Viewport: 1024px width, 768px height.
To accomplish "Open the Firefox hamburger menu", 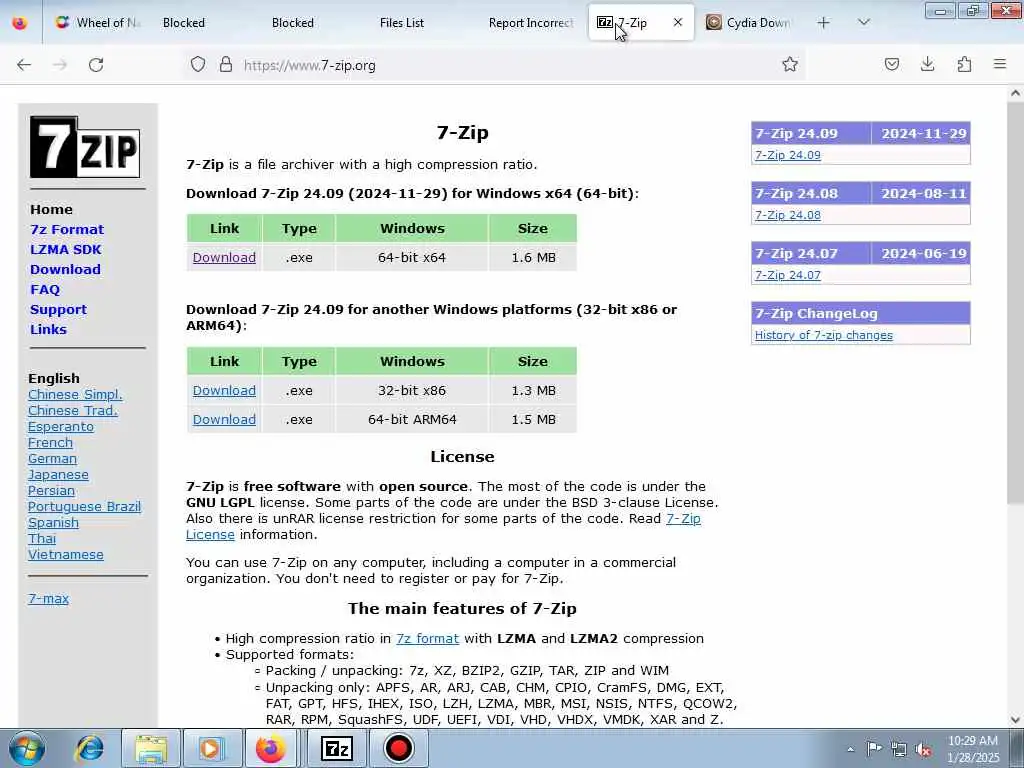I will pos(1000,64).
